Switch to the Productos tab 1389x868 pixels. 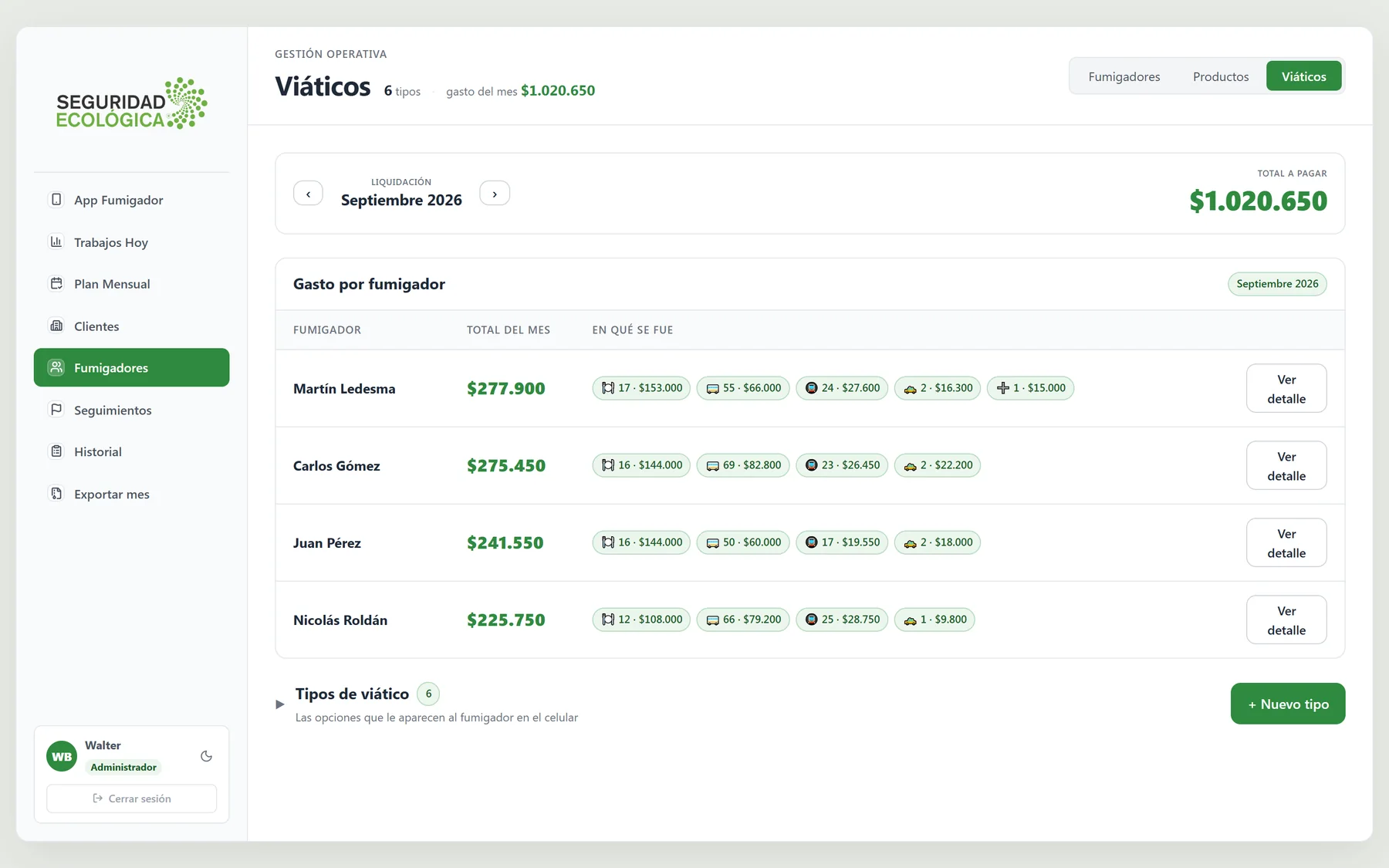[1221, 76]
